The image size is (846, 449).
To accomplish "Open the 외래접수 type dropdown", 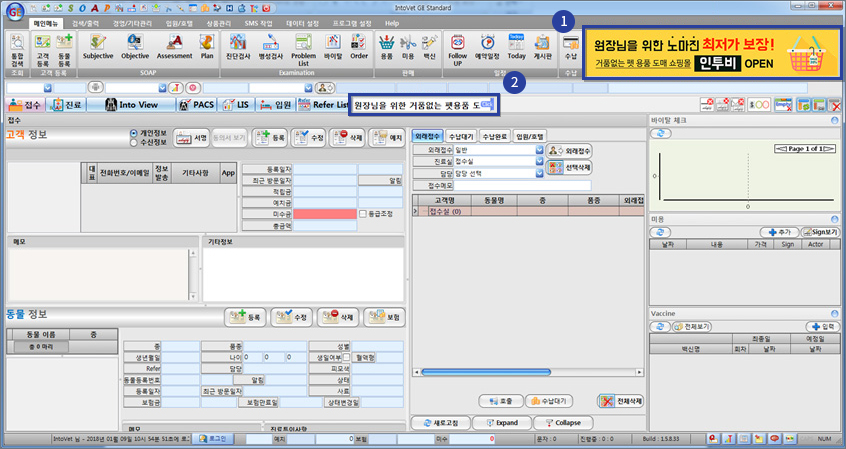I will click(x=539, y=150).
